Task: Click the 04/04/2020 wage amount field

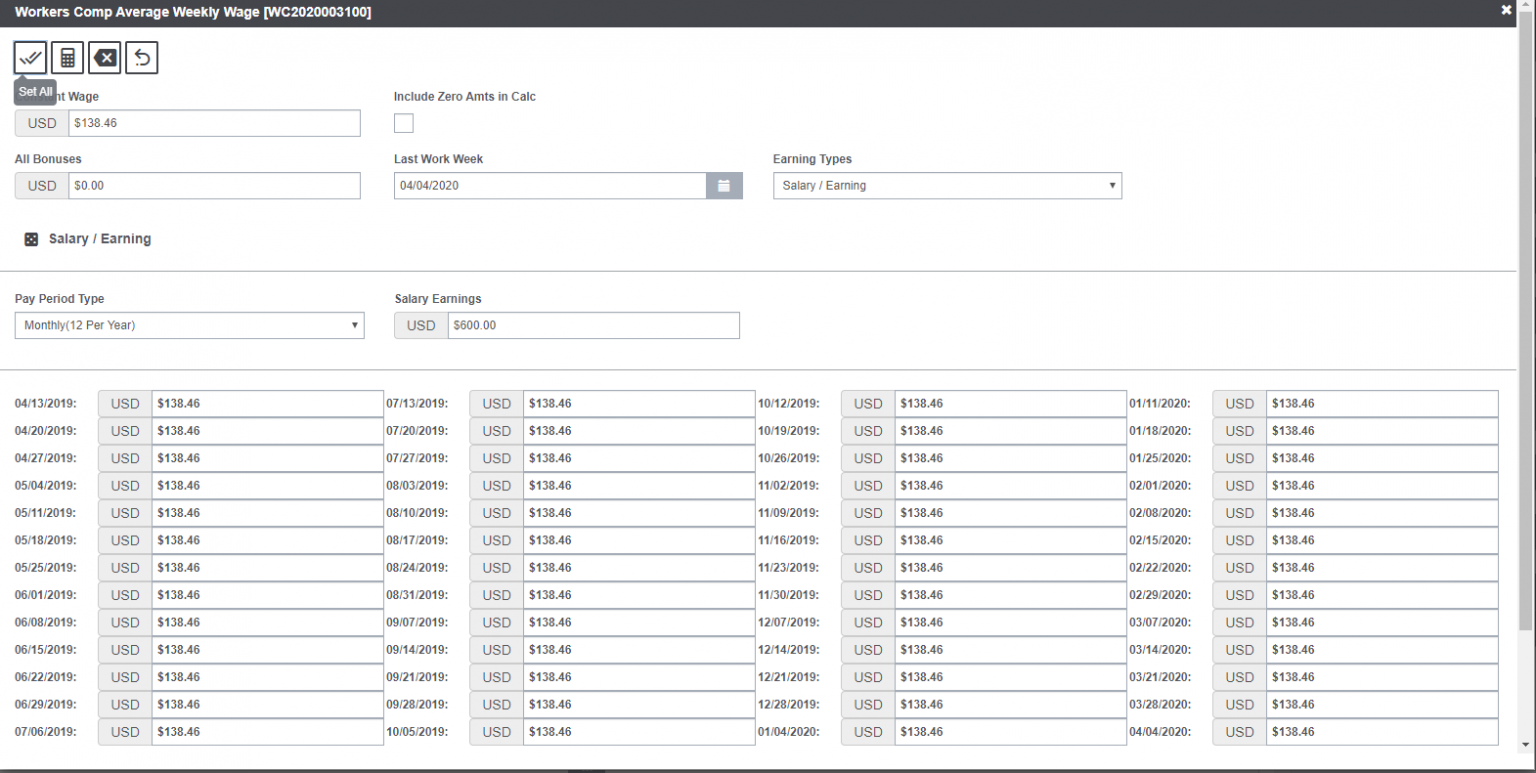Action: 1383,731
